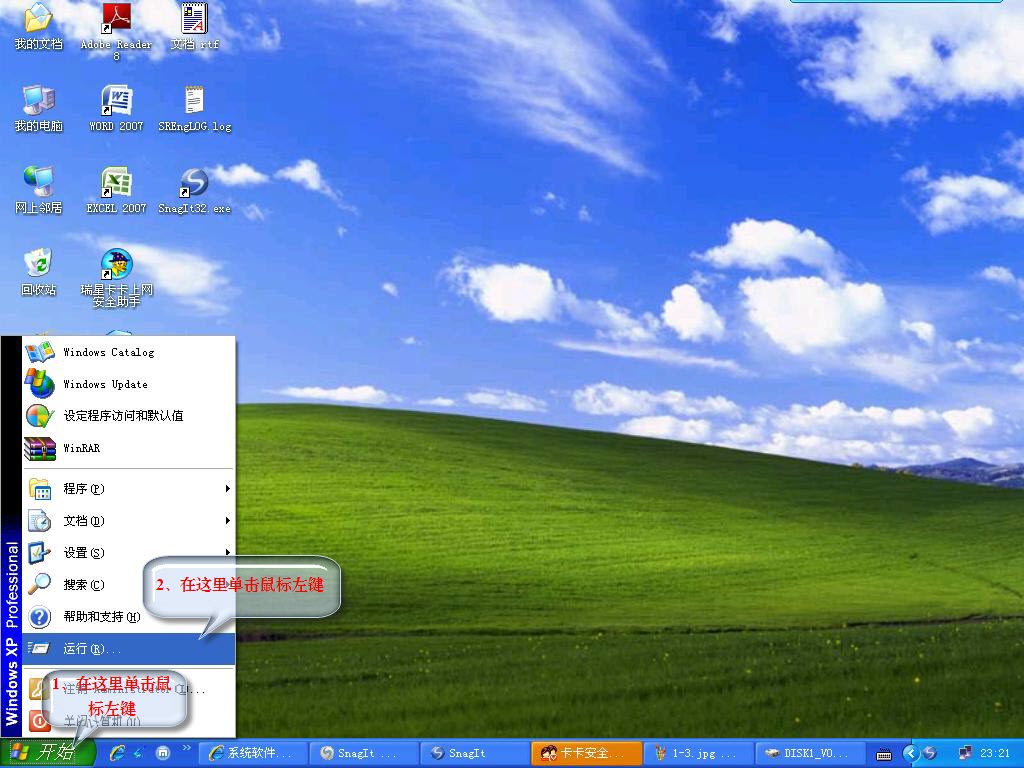Open 网上邻居 on the desktop
This screenshot has height=768, width=1024.
(39, 190)
